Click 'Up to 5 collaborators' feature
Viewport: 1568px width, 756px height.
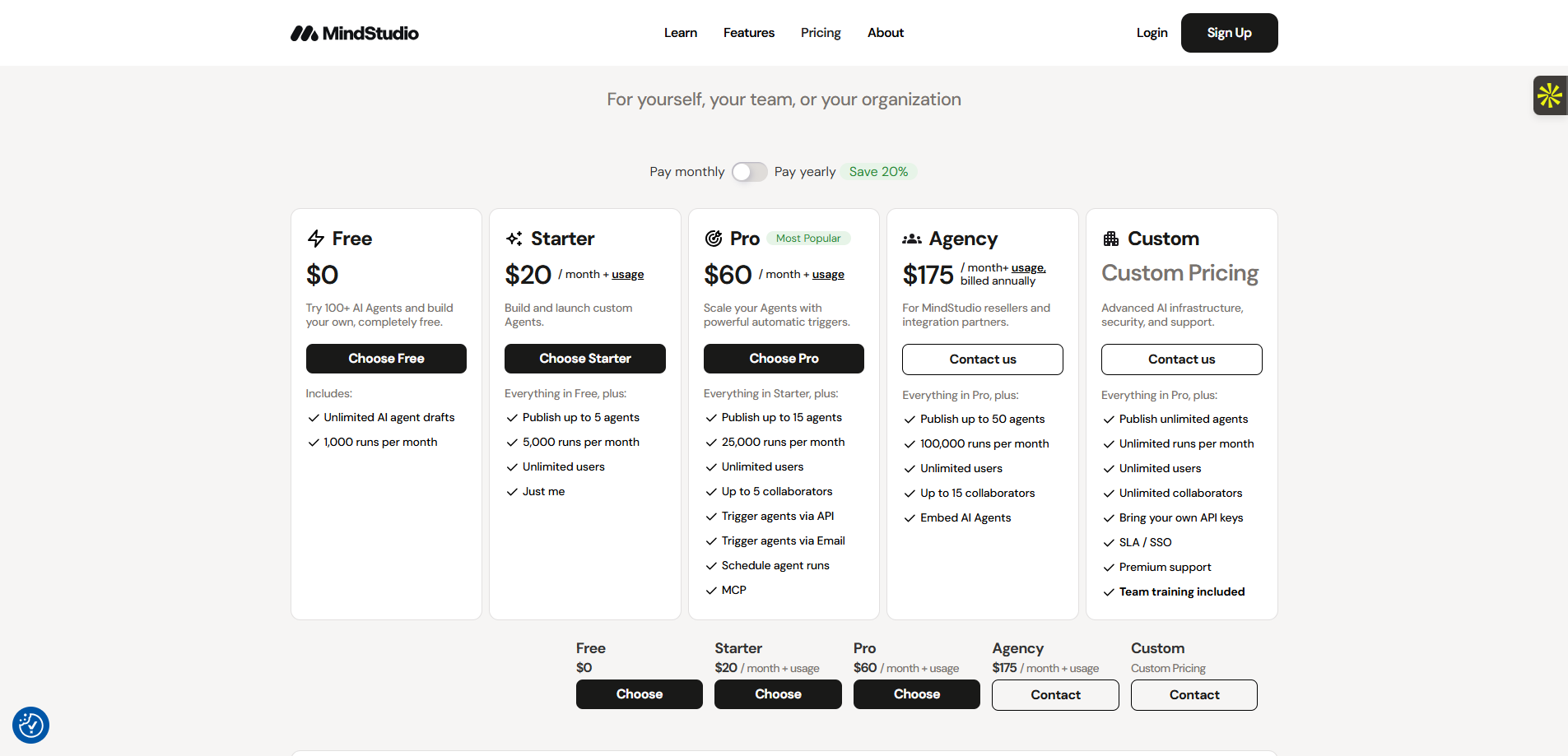point(777,492)
